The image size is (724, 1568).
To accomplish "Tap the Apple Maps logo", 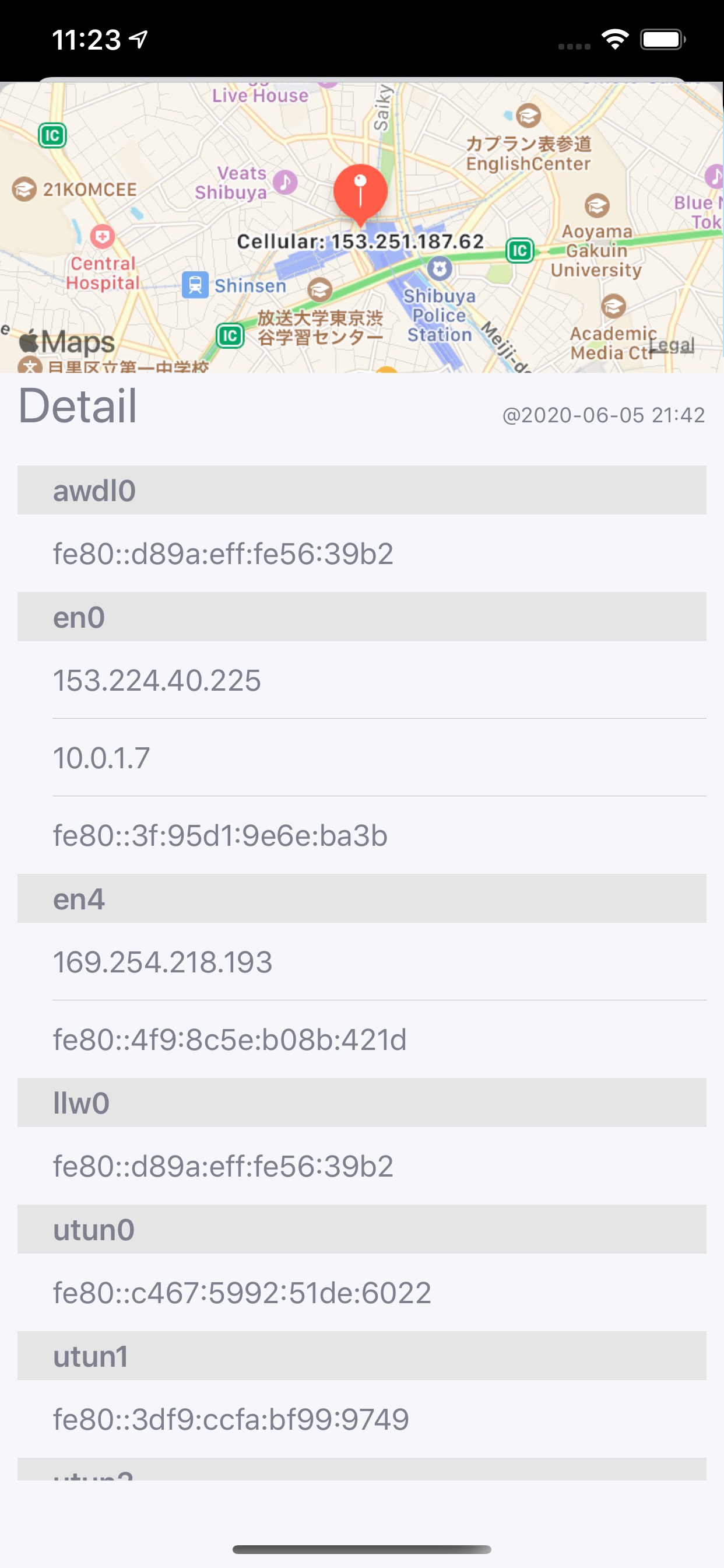I will 67,341.
